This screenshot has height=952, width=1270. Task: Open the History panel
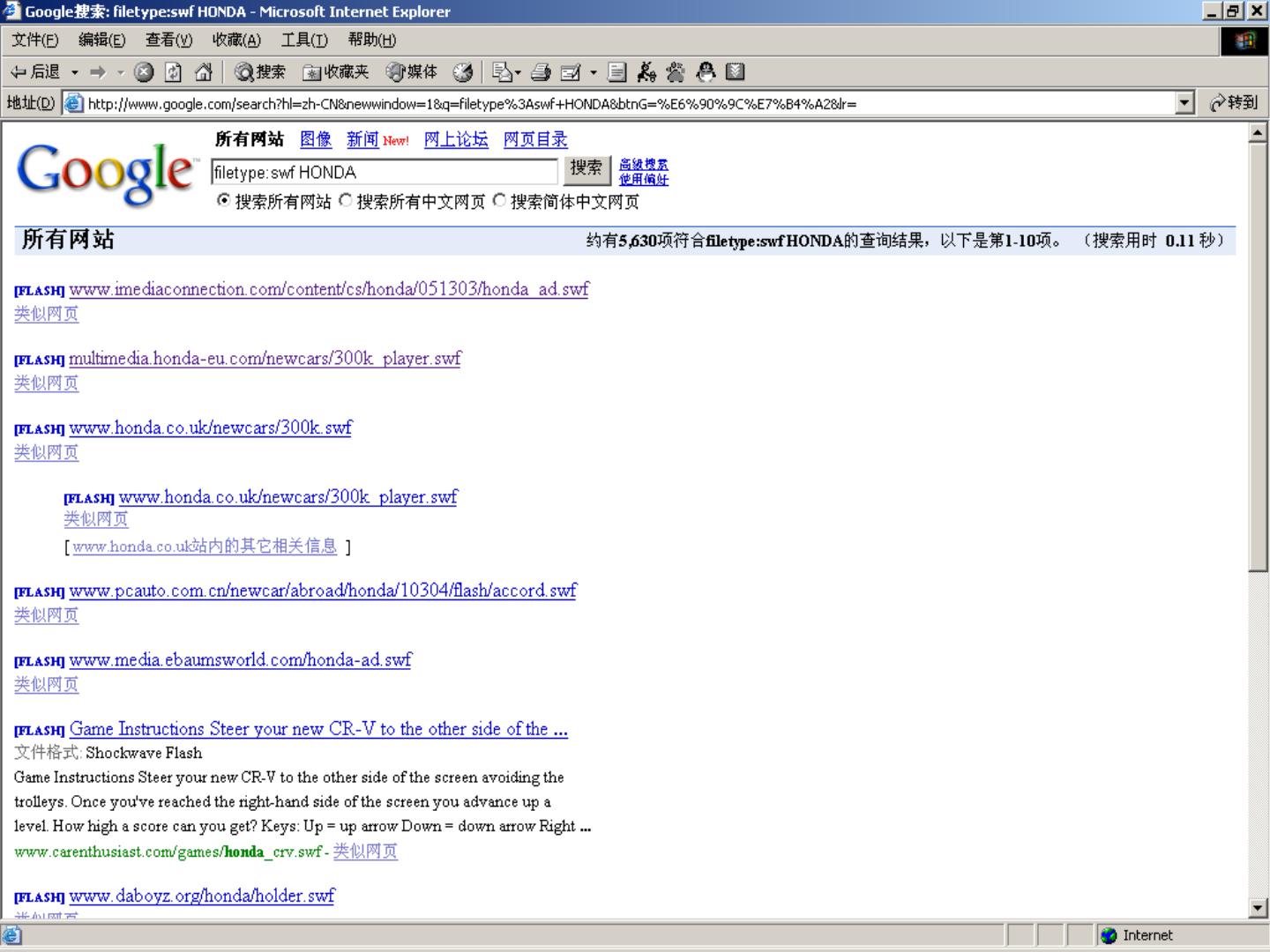coord(463,72)
